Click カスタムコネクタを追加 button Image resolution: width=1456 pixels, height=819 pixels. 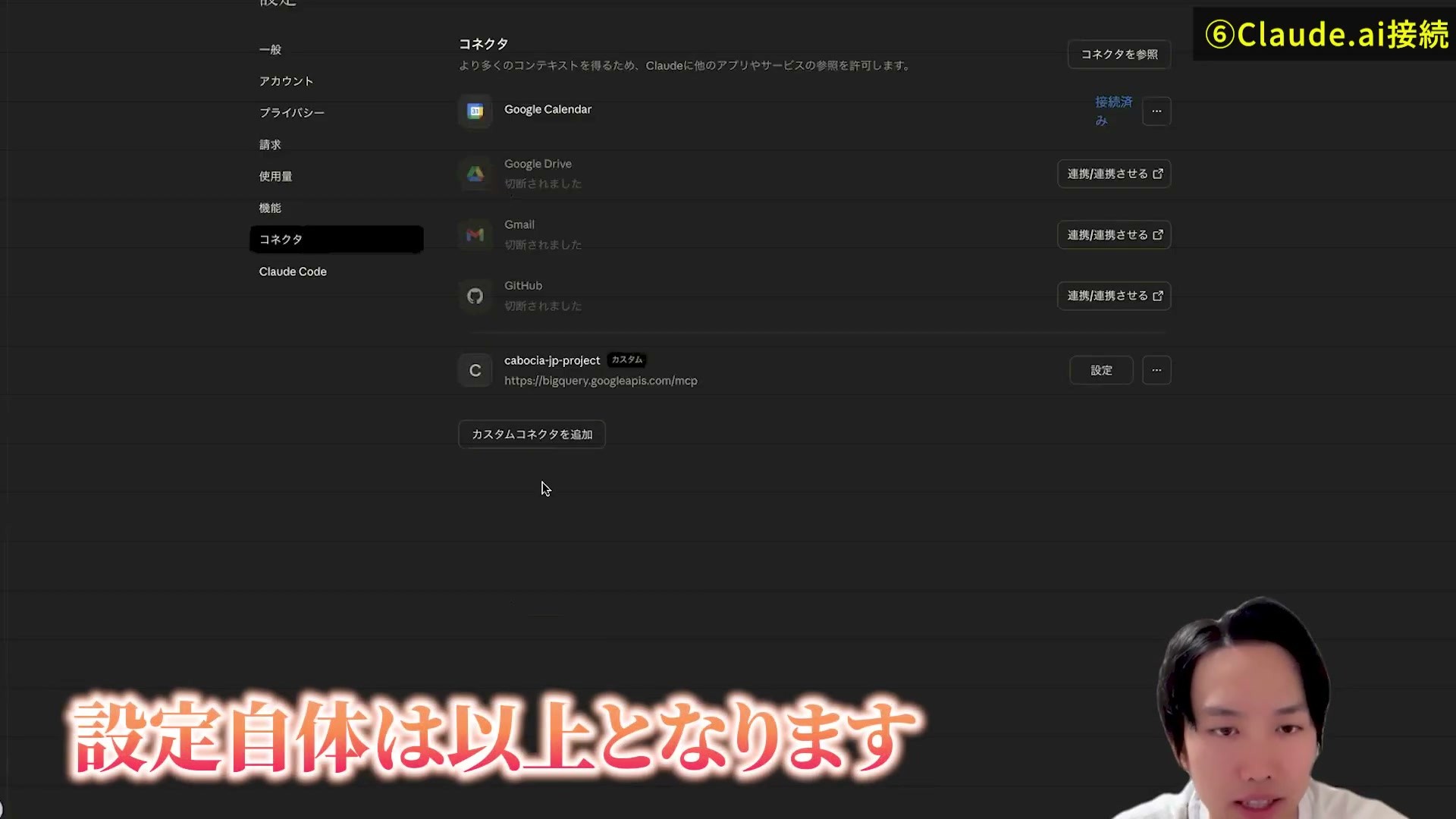[x=532, y=435]
